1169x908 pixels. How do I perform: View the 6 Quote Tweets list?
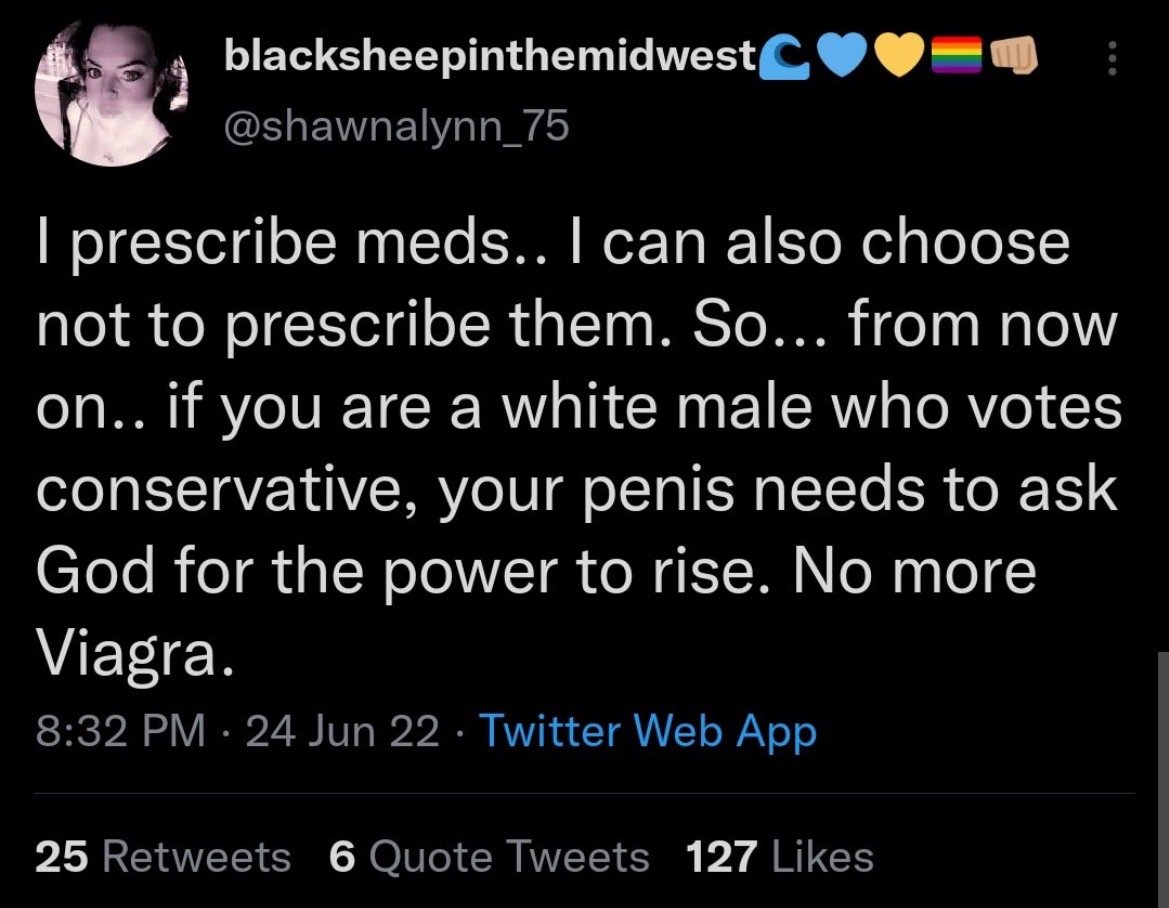coord(489,856)
